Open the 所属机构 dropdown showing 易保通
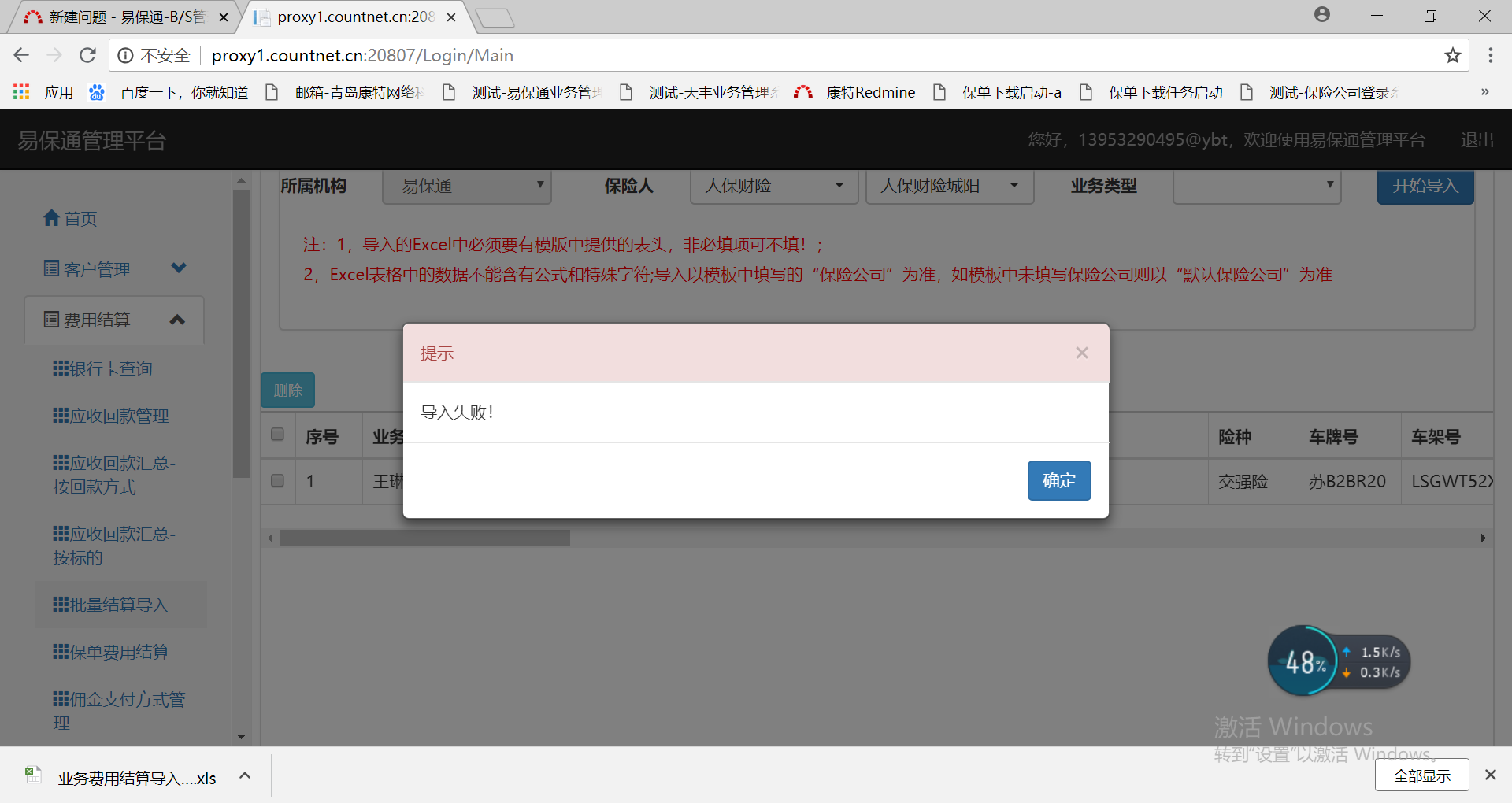 [x=466, y=186]
